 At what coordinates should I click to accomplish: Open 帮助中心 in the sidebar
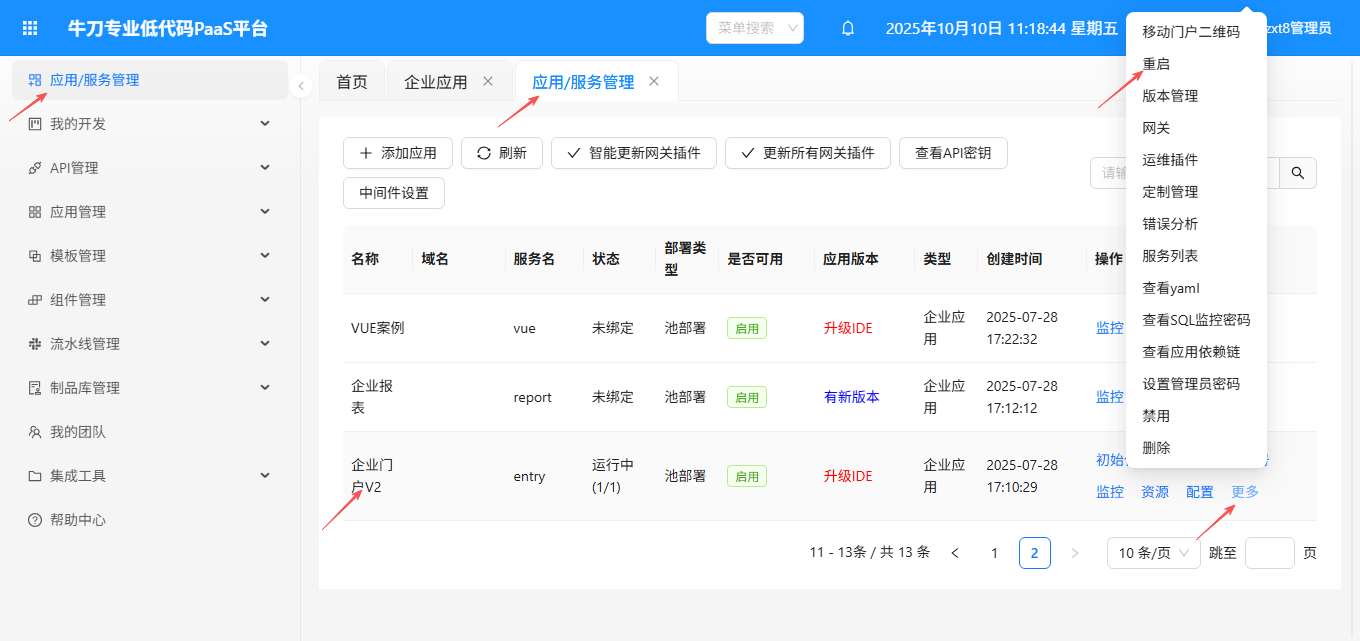78,520
